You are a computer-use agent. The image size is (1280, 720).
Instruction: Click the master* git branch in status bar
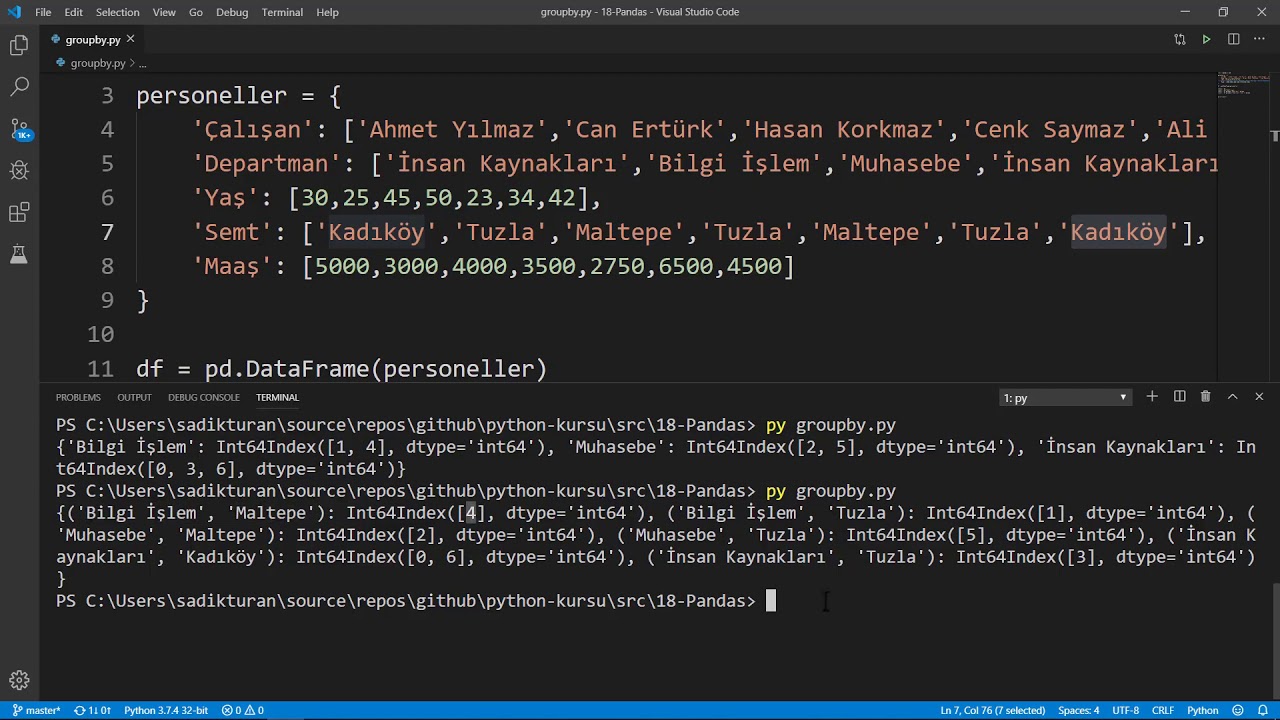coord(37,710)
